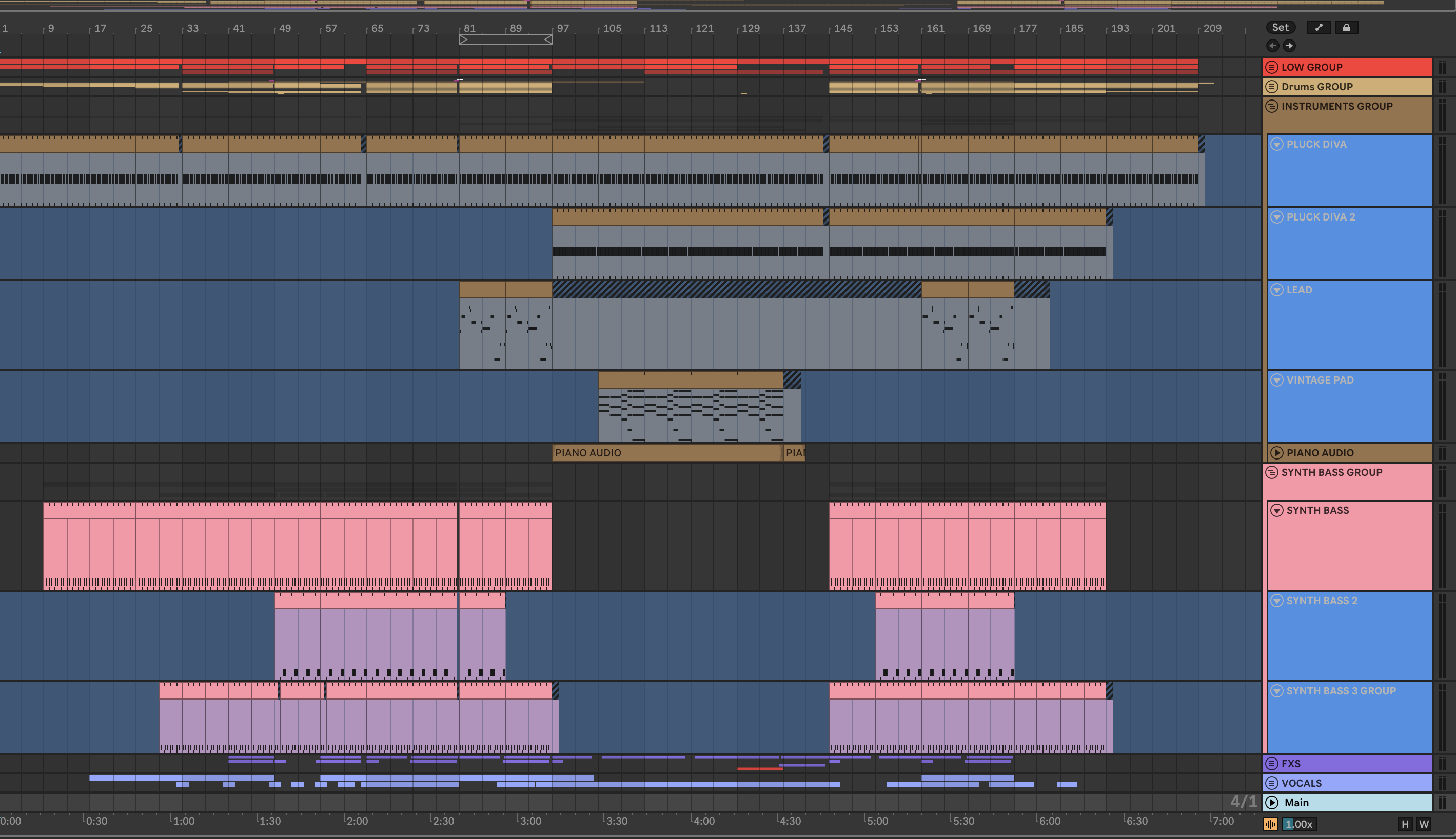
Task: Click the loop brace above bar 81
Action: [x=505, y=39]
